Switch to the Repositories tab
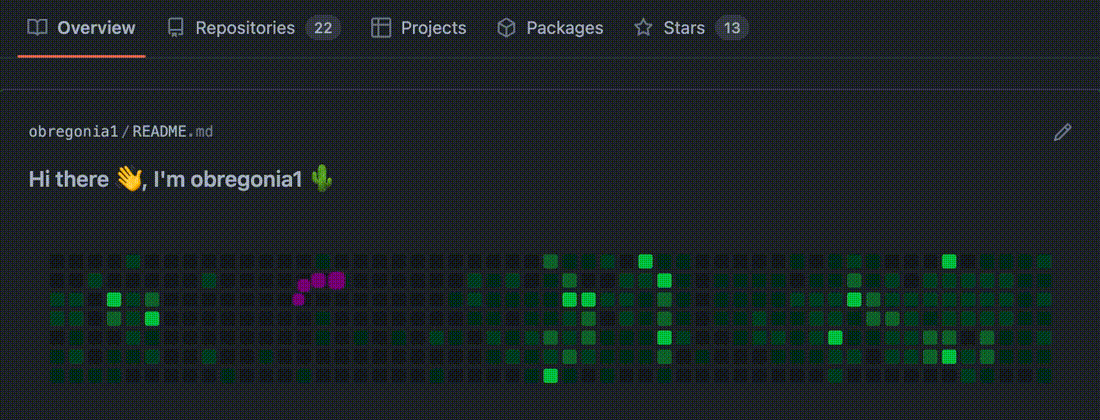 tap(254, 28)
